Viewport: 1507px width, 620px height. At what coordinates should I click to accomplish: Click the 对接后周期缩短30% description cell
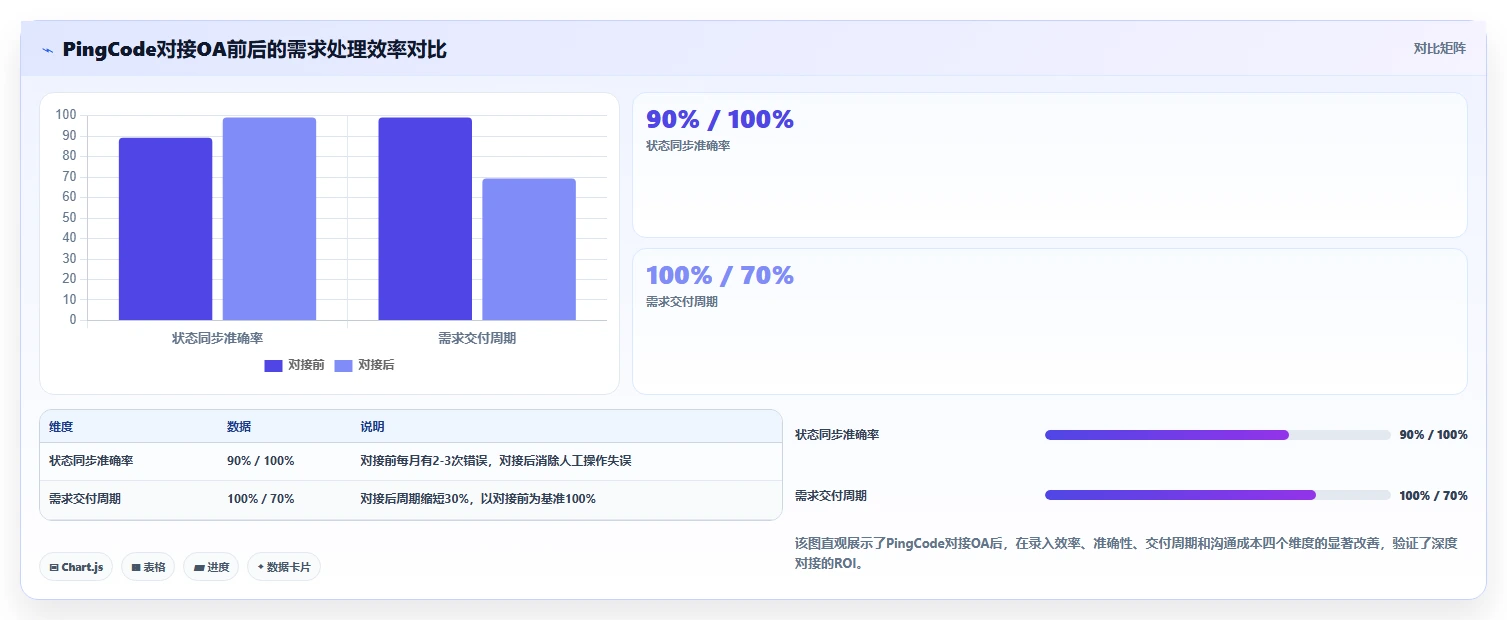point(478,498)
